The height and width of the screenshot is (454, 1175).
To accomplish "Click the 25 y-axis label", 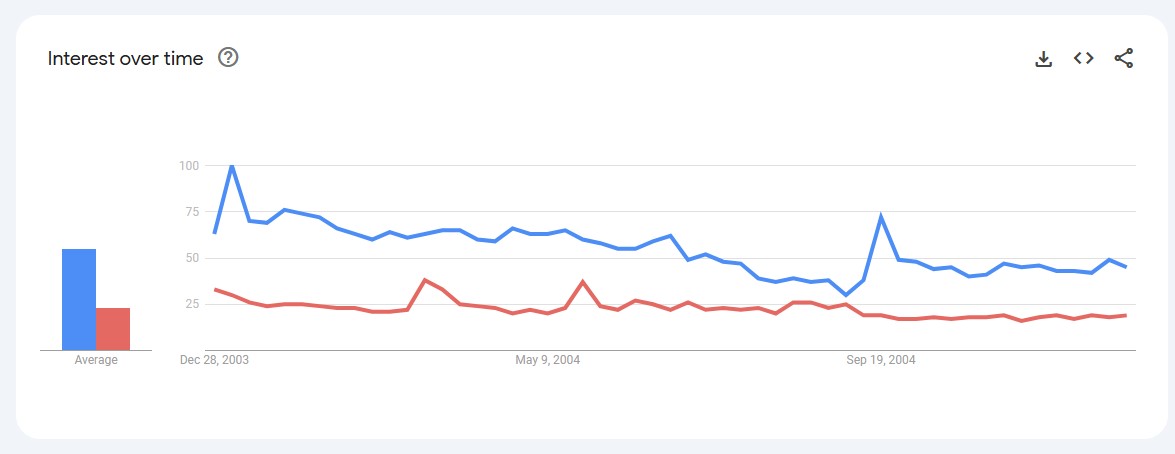I will [x=192, y=304].
